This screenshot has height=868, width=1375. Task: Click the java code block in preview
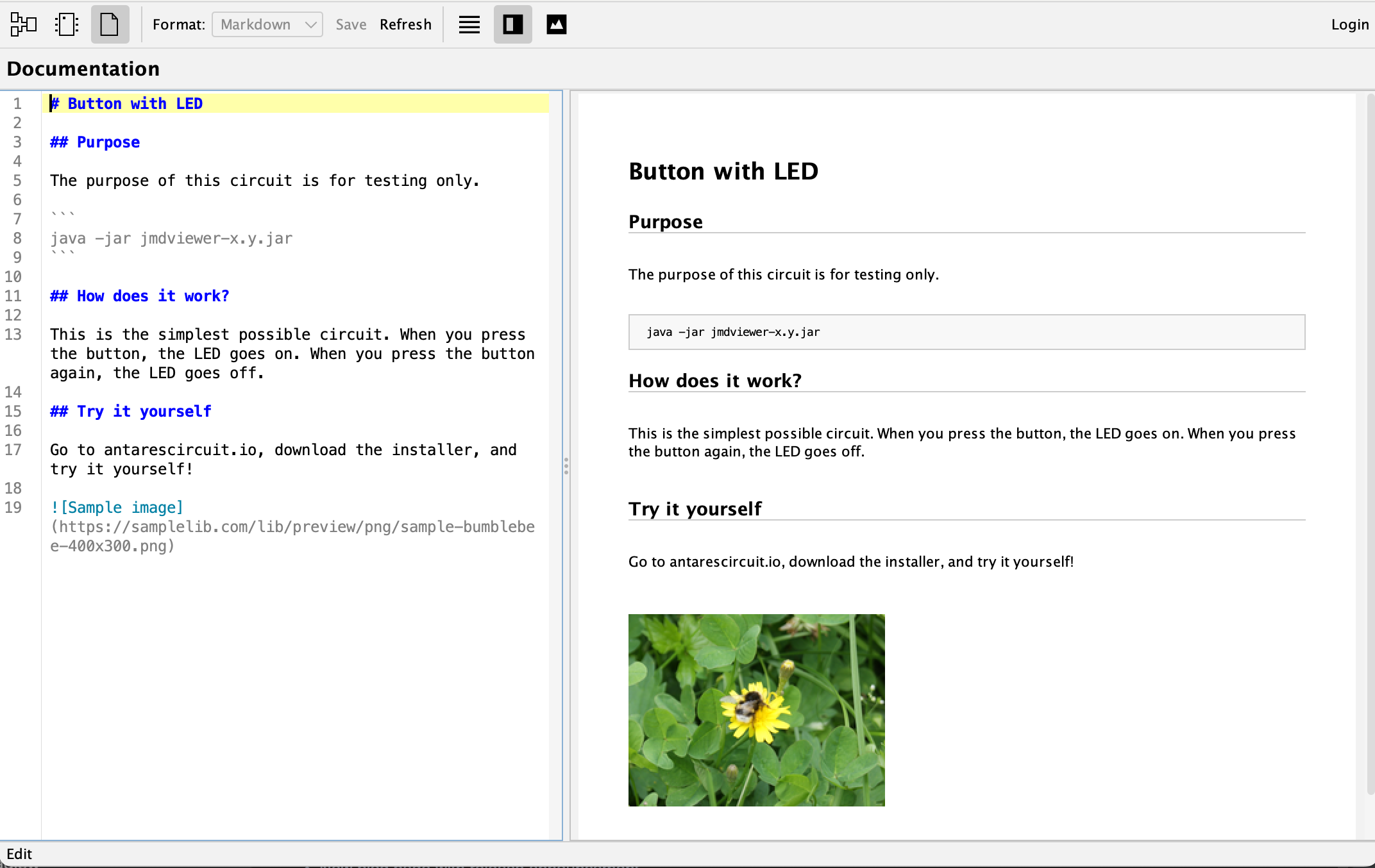(966, 332)
